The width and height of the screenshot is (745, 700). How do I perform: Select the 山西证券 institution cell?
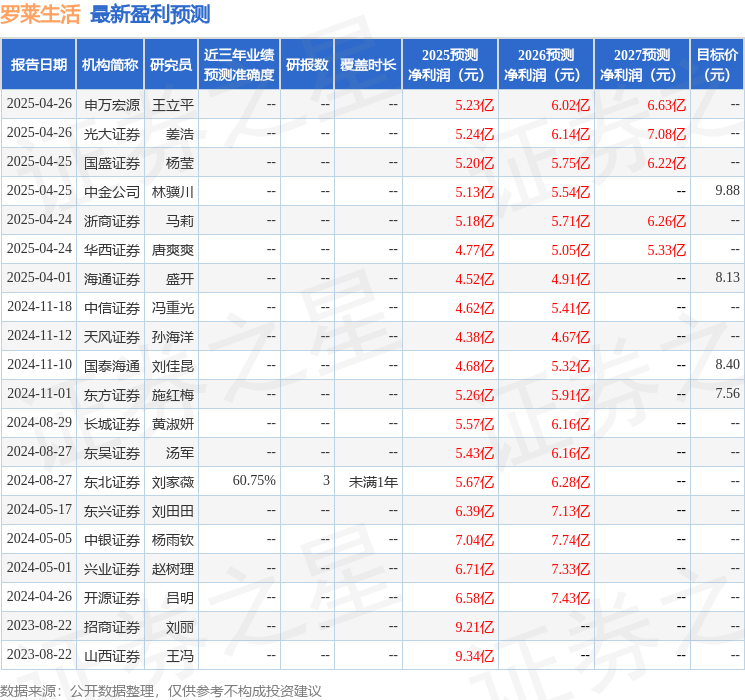coord(112,656)
